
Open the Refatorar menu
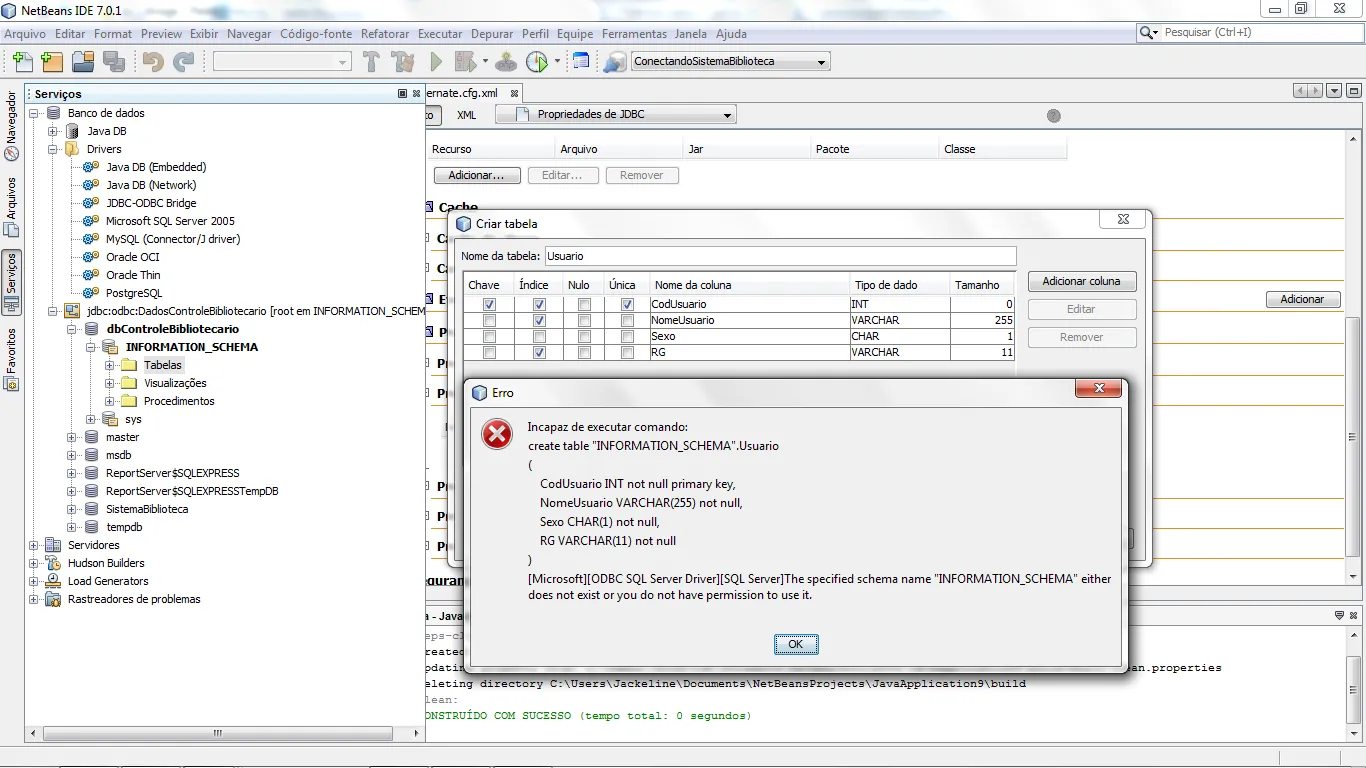(385, 33)
